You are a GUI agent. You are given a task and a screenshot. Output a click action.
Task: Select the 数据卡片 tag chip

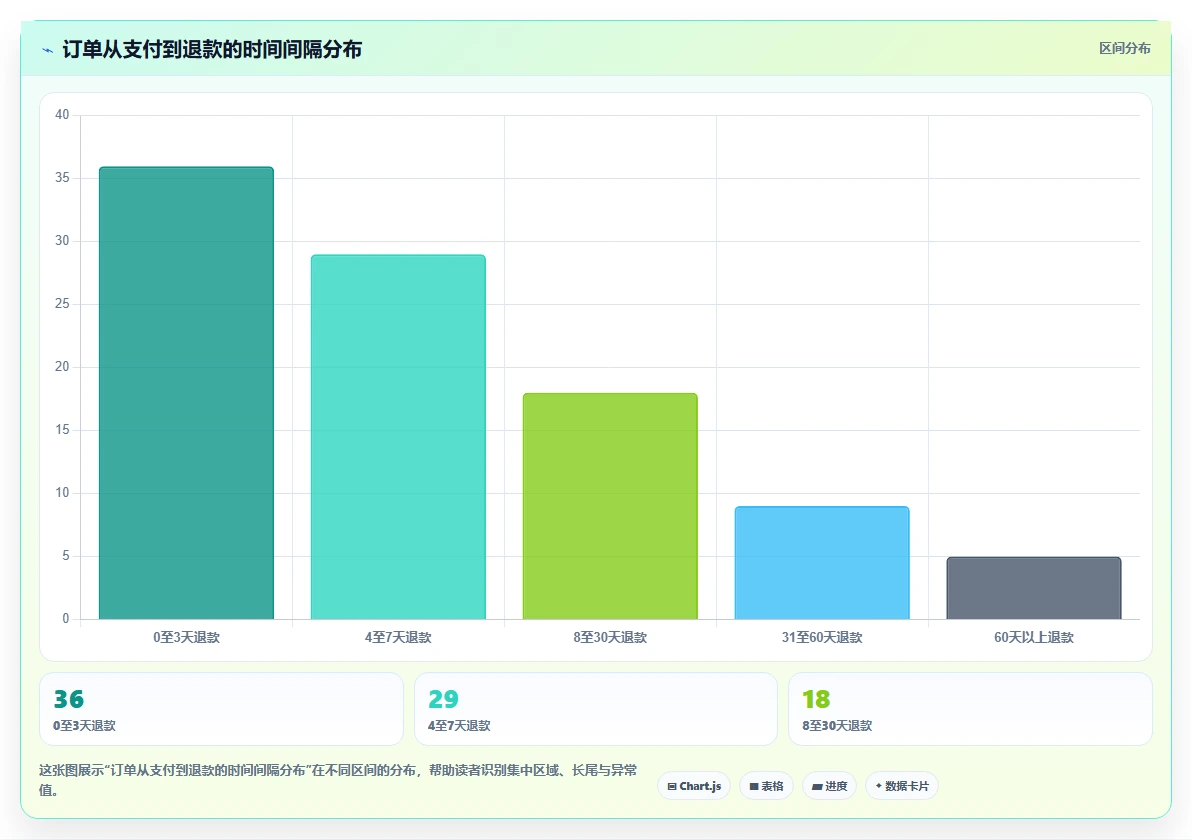pyautogui.click(x=902, y=786)
